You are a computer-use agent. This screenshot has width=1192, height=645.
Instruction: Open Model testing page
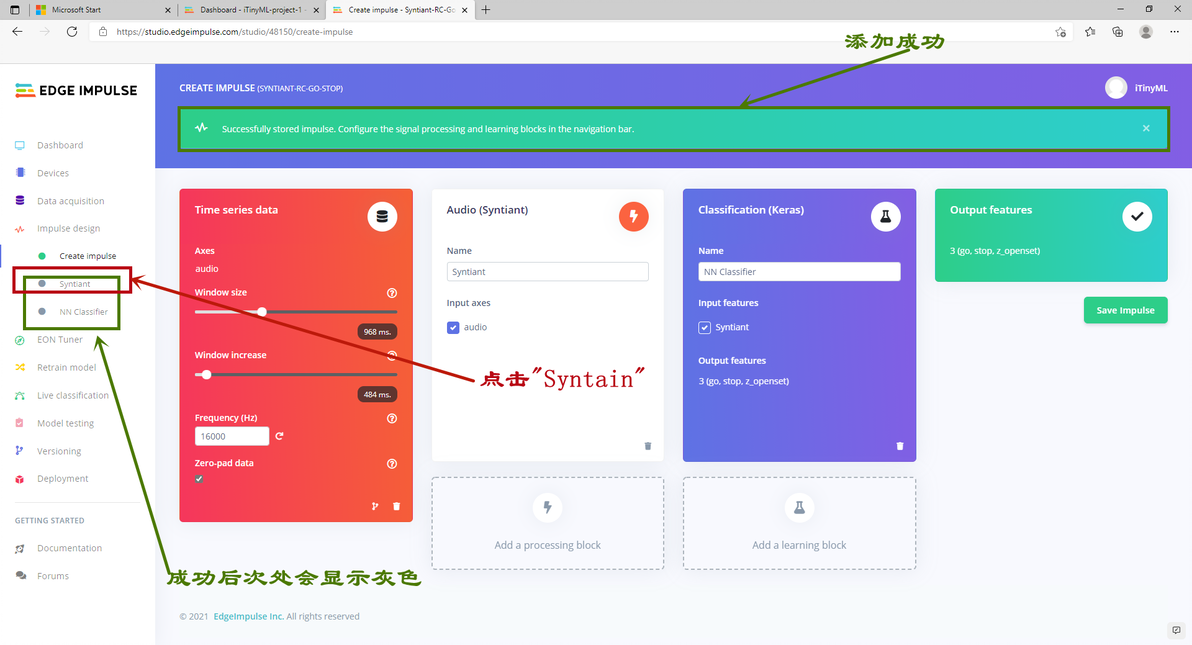click(x=65, y=423)
